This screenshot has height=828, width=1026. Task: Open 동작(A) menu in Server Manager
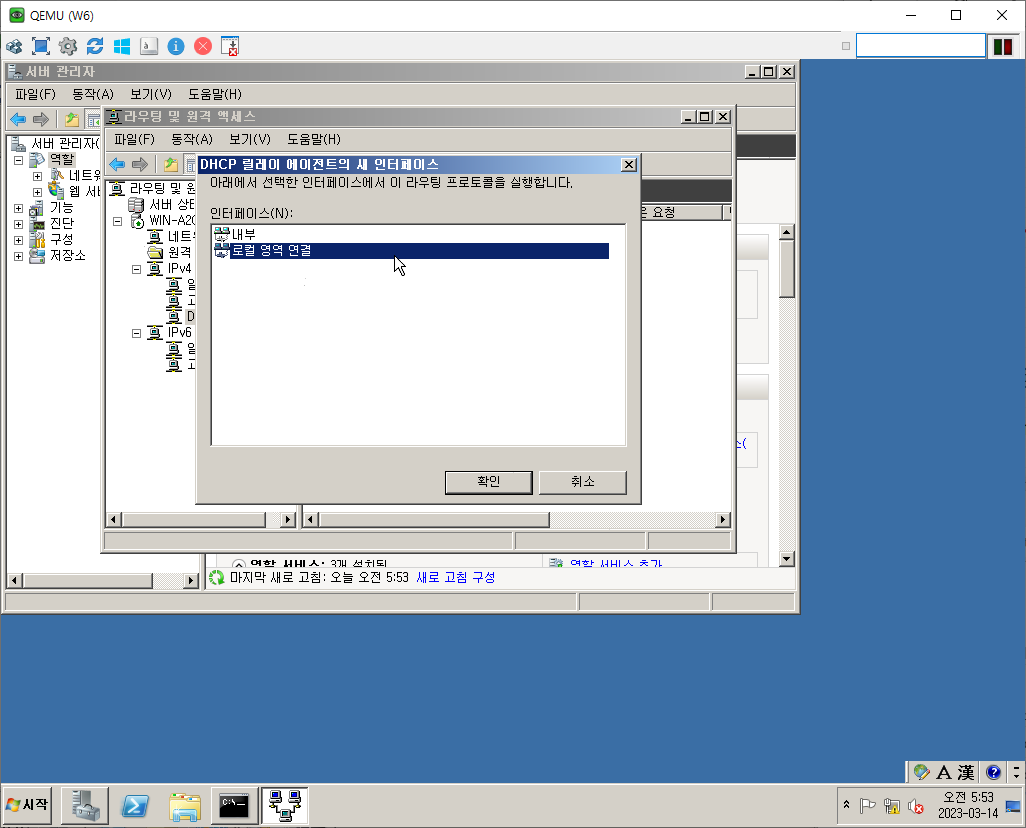92,94
